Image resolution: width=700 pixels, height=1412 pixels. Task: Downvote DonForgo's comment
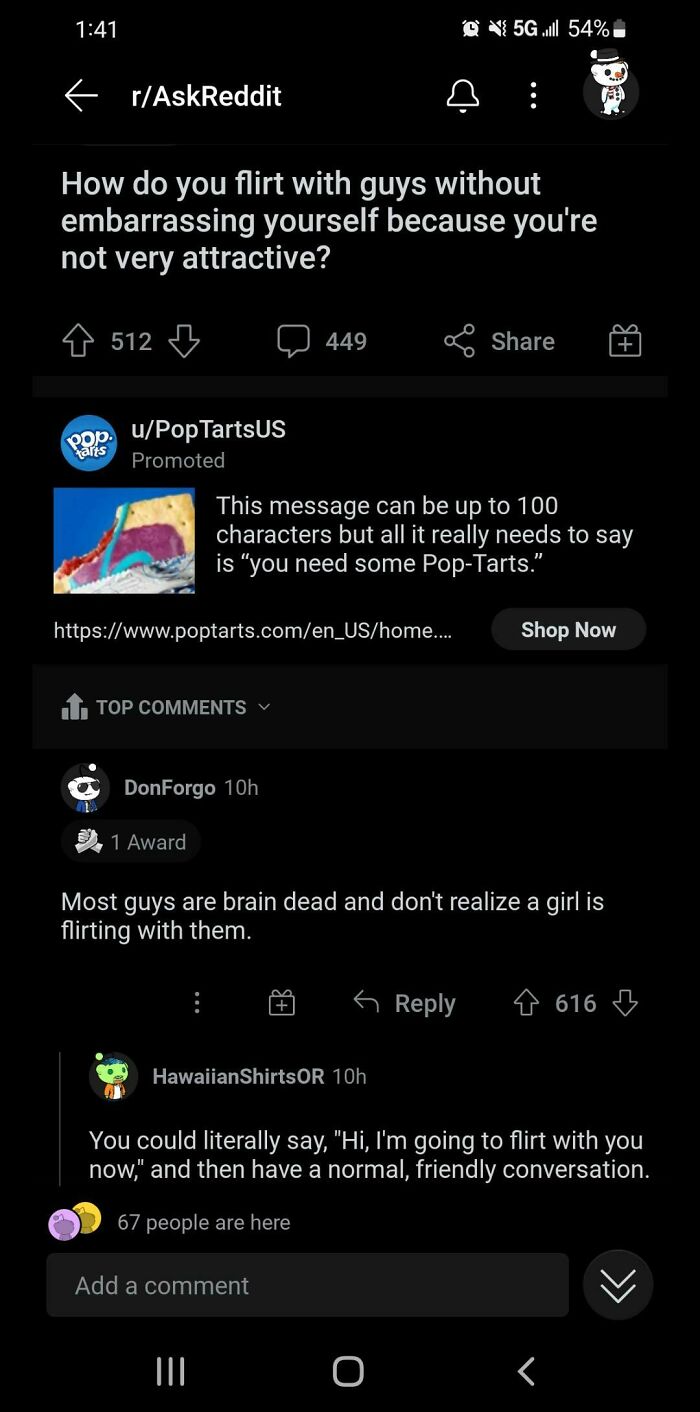click(x=625, y=1003)
